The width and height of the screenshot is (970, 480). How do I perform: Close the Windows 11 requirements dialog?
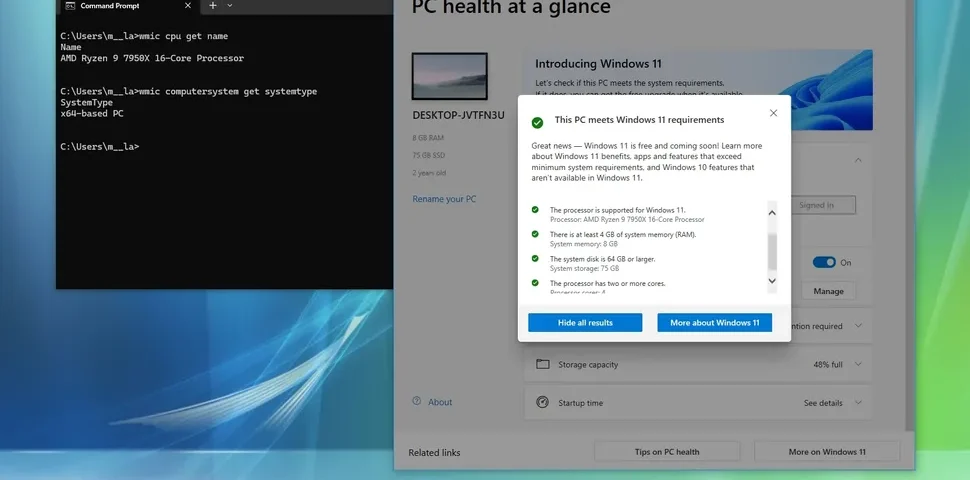tap(773, 113)
